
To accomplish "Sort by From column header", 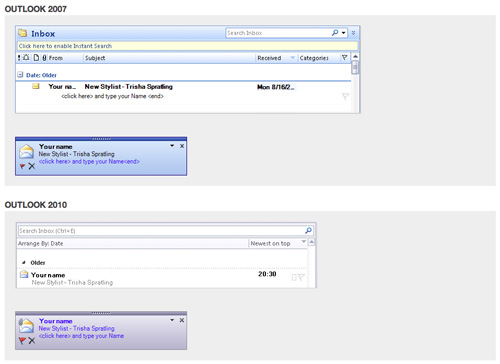I will (x=56, y=58).
